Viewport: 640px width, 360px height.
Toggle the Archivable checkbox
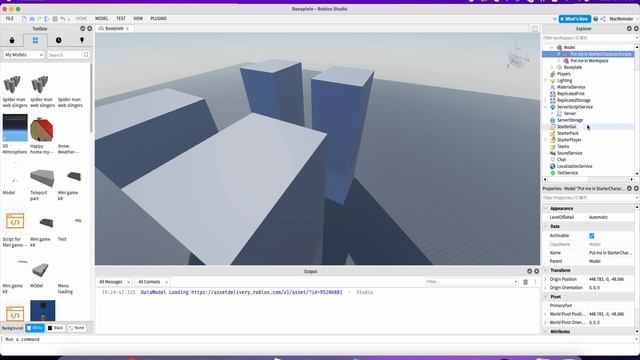(592, 236)
